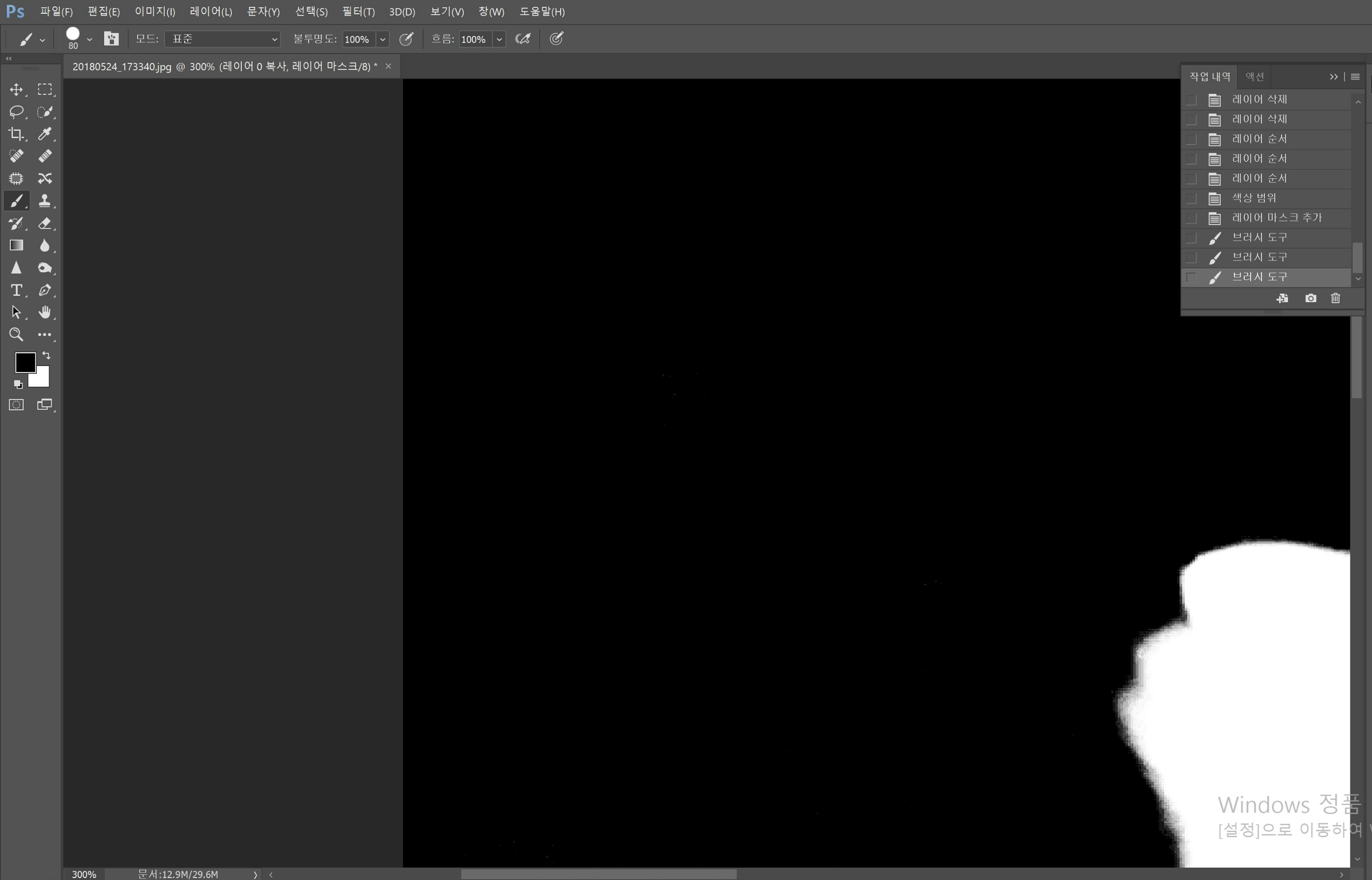Pick the Eraser tool
This screenshot has height=880, width=1372.
45,223
